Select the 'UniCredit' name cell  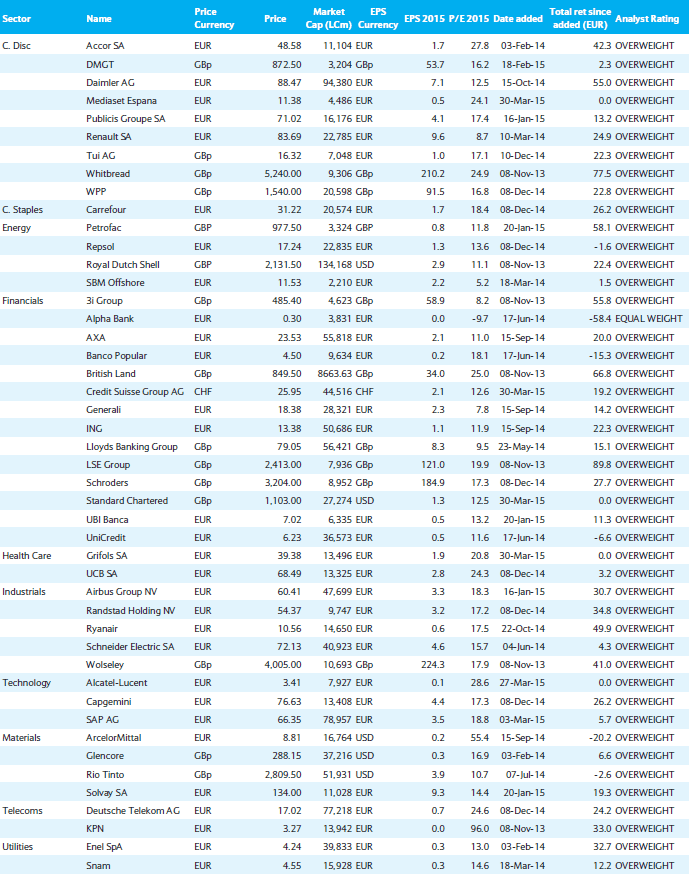pyautogui.click(x=105, y=538)
